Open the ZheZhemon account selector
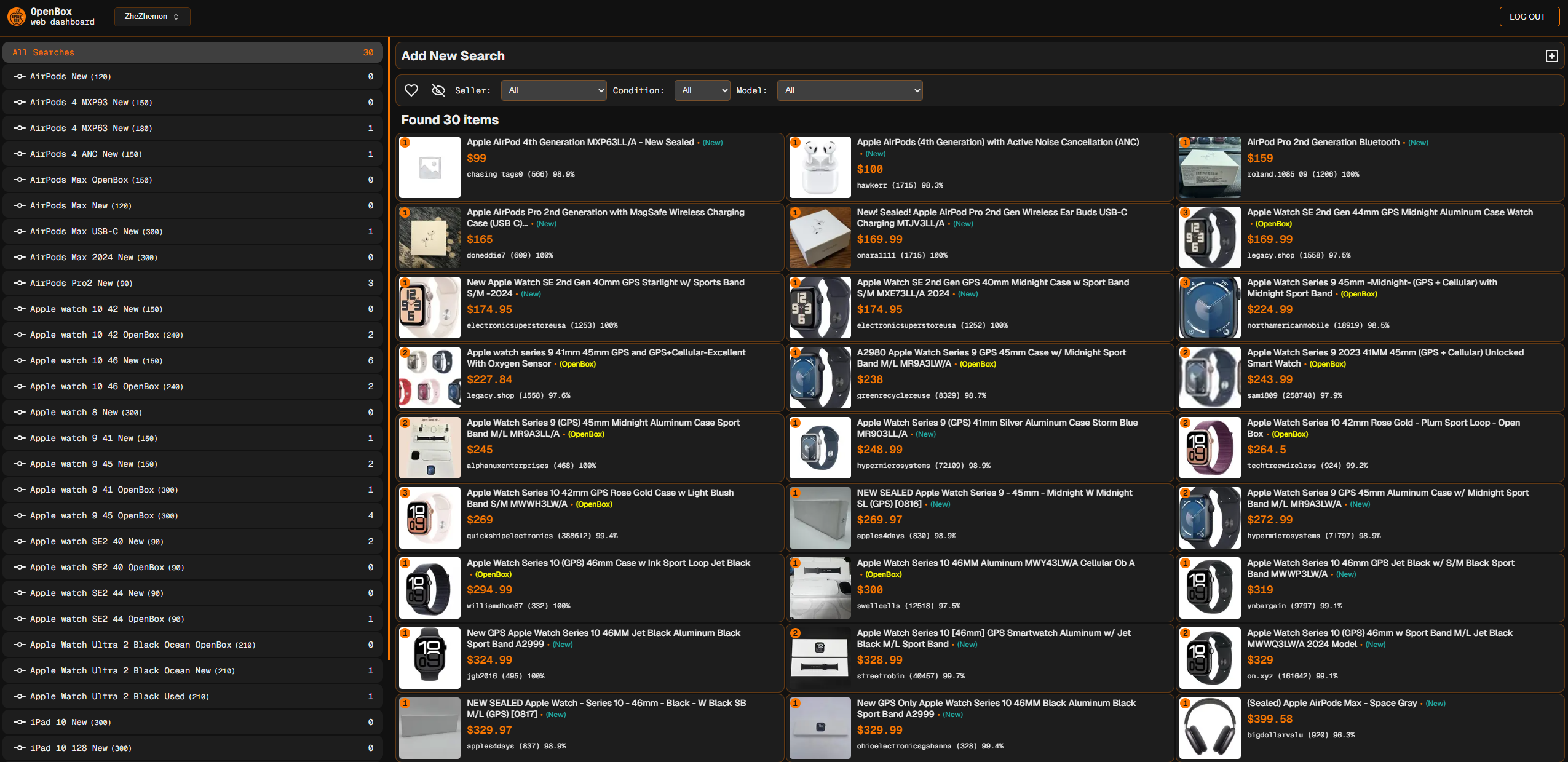1568x762 pixels. 152,17
